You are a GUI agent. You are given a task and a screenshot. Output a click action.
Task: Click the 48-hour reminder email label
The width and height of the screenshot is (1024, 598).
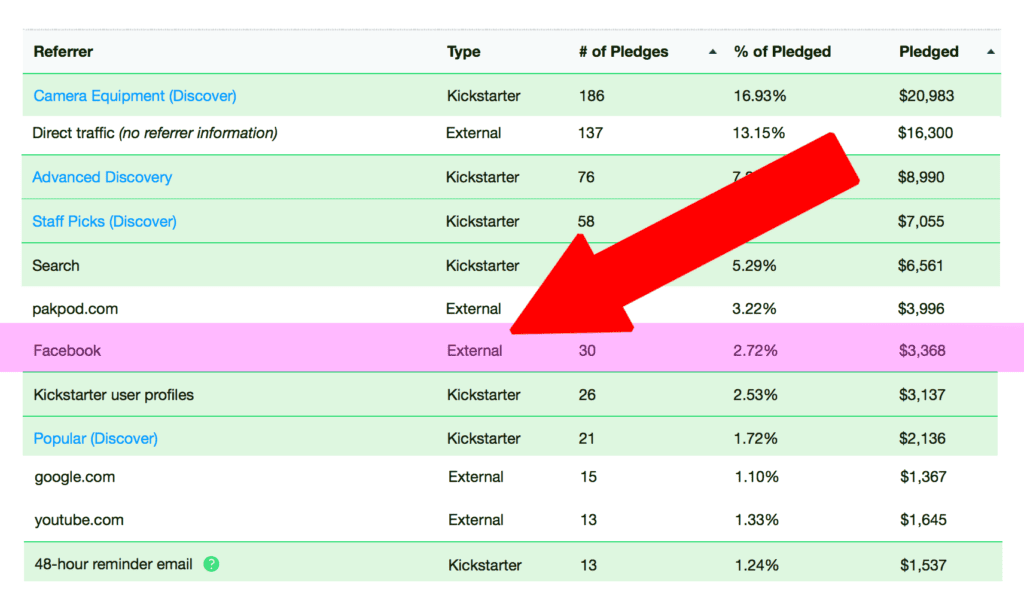tap(113, 564)
